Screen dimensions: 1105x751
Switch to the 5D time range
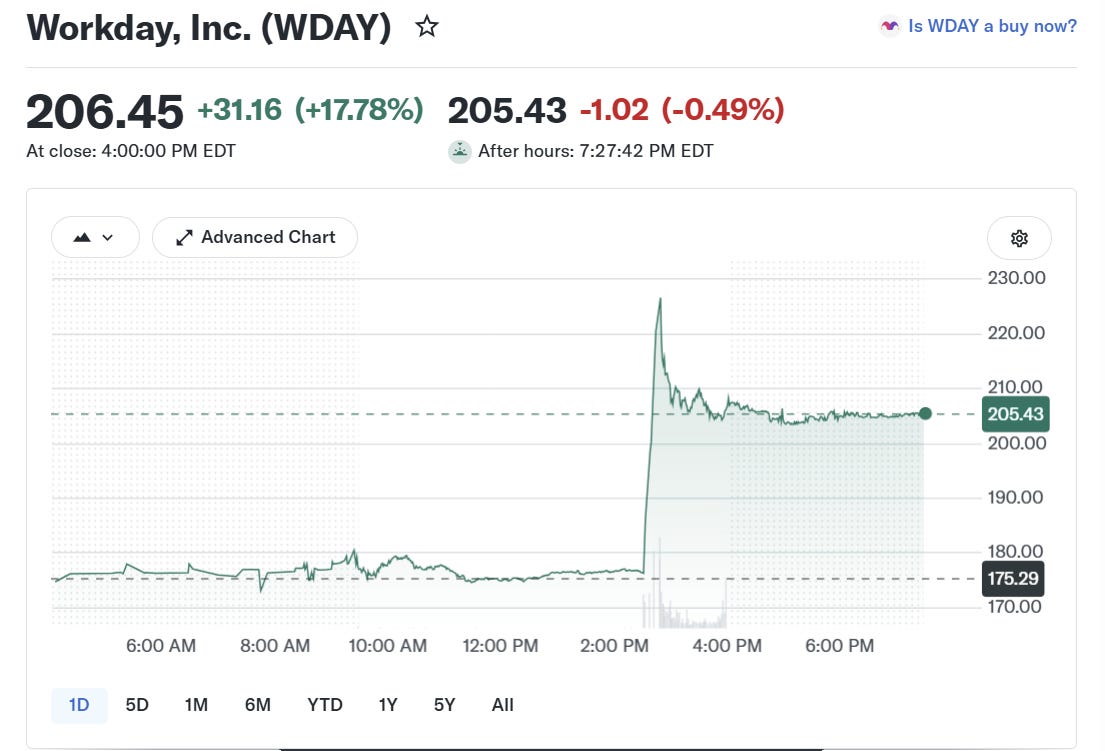pyautogui.click(x=137, y=705)
